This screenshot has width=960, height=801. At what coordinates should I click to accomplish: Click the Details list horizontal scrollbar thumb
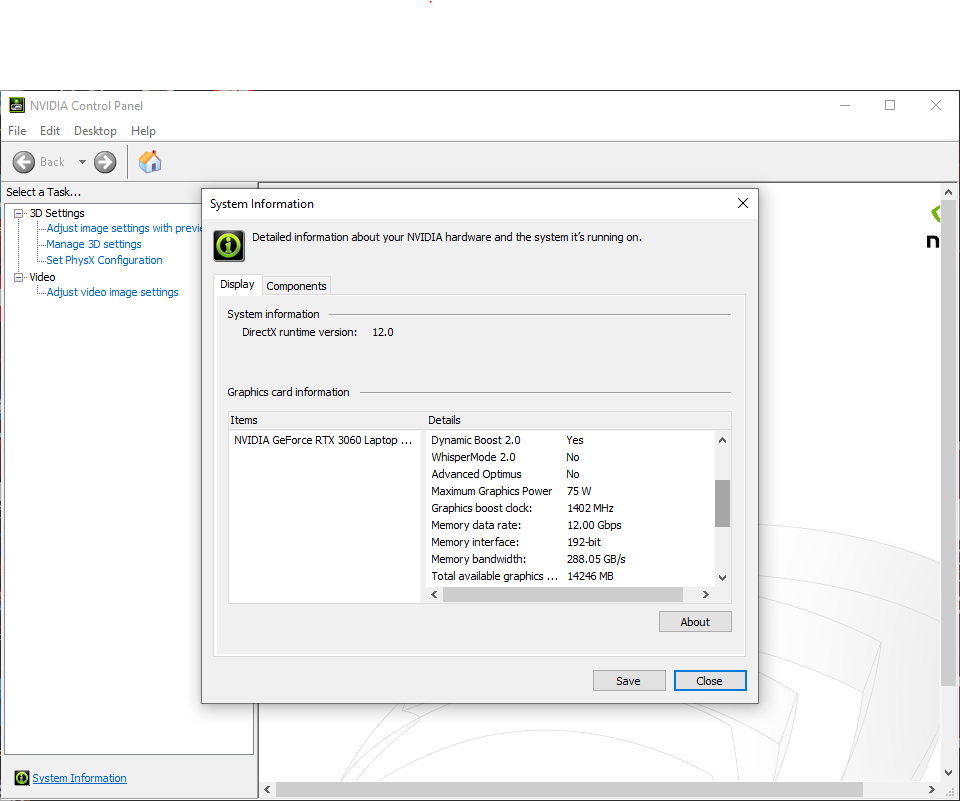click(x=563, y=595)
